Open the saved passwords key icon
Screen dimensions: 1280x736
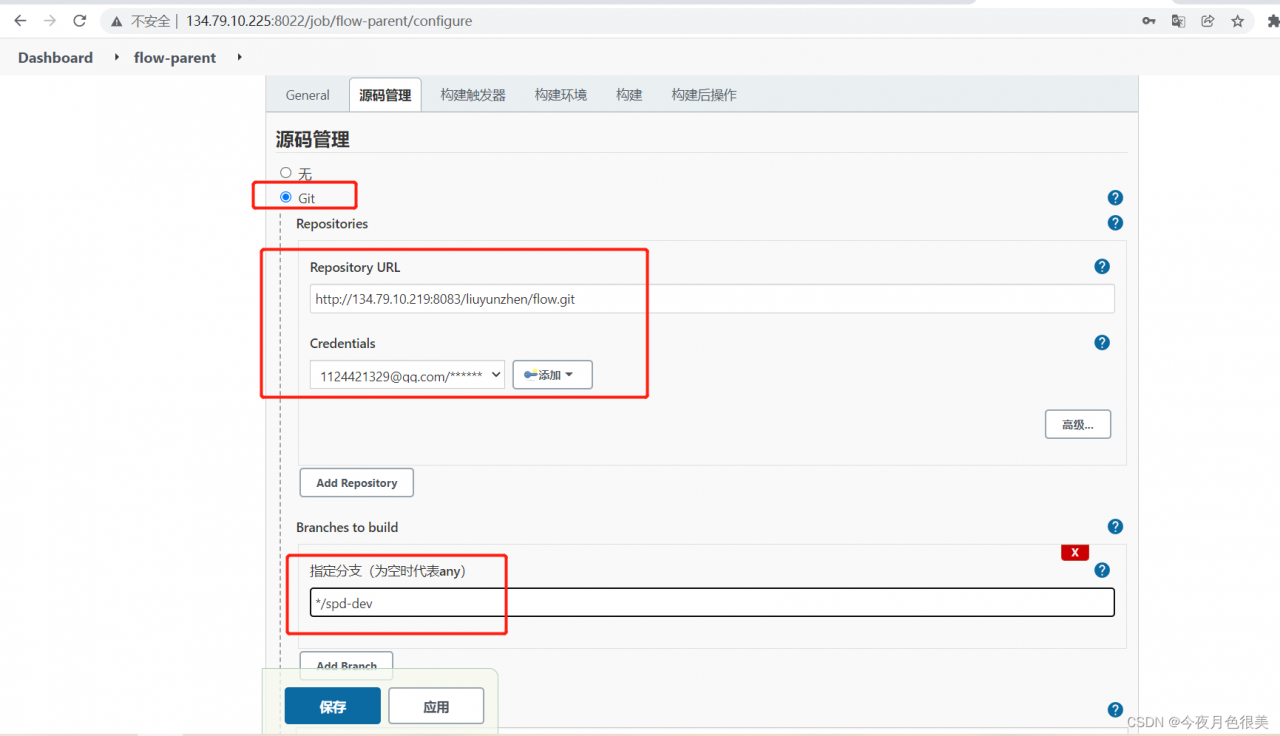(1149, 20)
